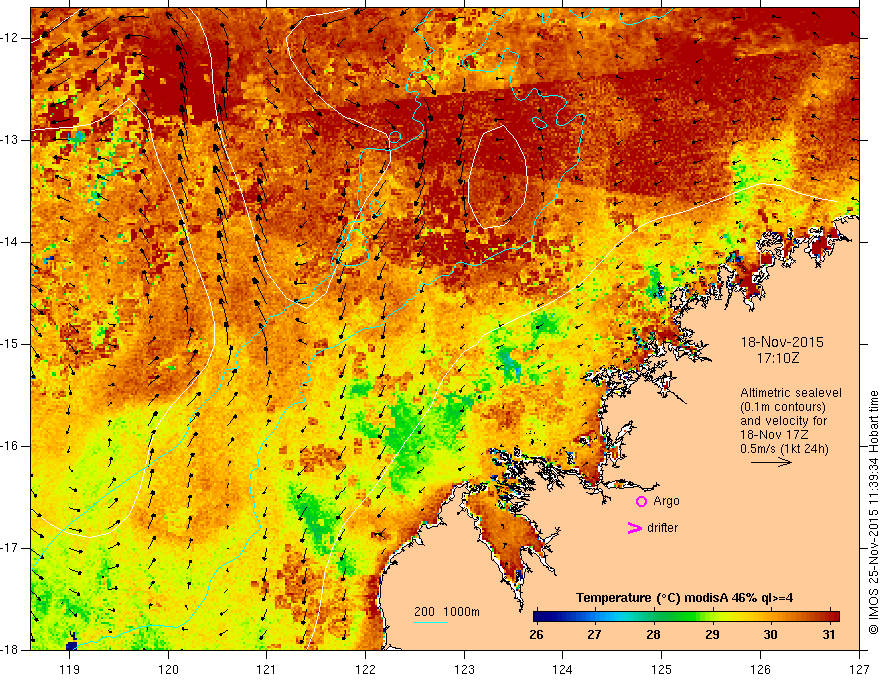Click the longitude axis label 126
This screenshot has height=680, width=880.
[760, 669]
